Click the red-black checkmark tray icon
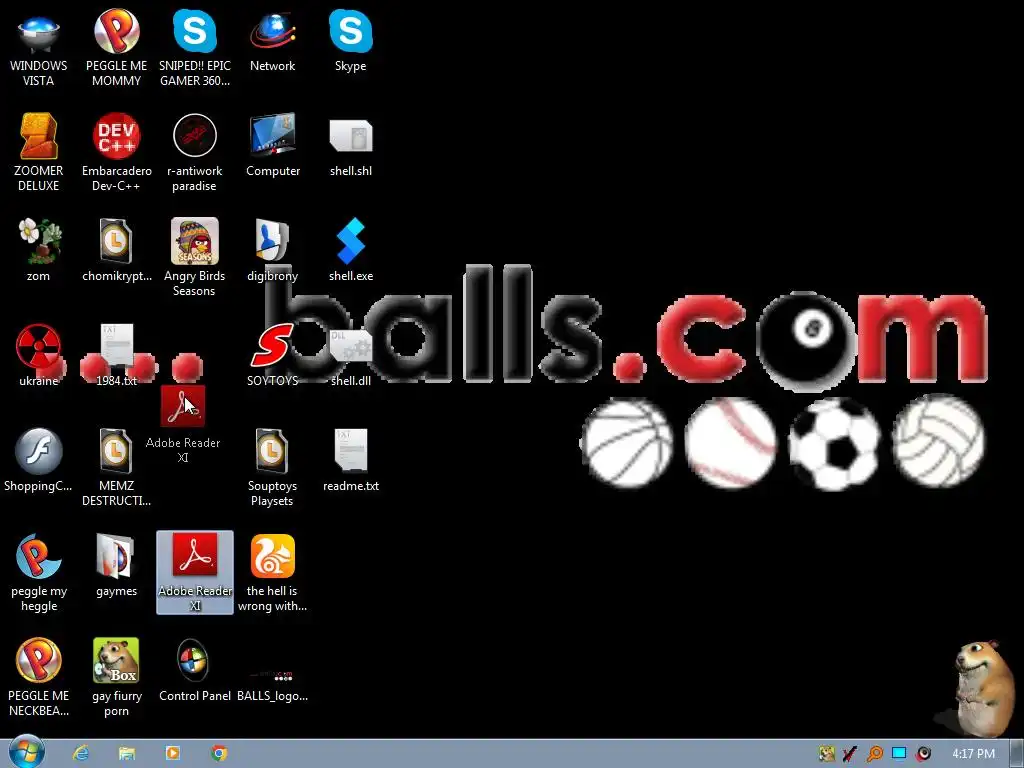 (850, 754)
